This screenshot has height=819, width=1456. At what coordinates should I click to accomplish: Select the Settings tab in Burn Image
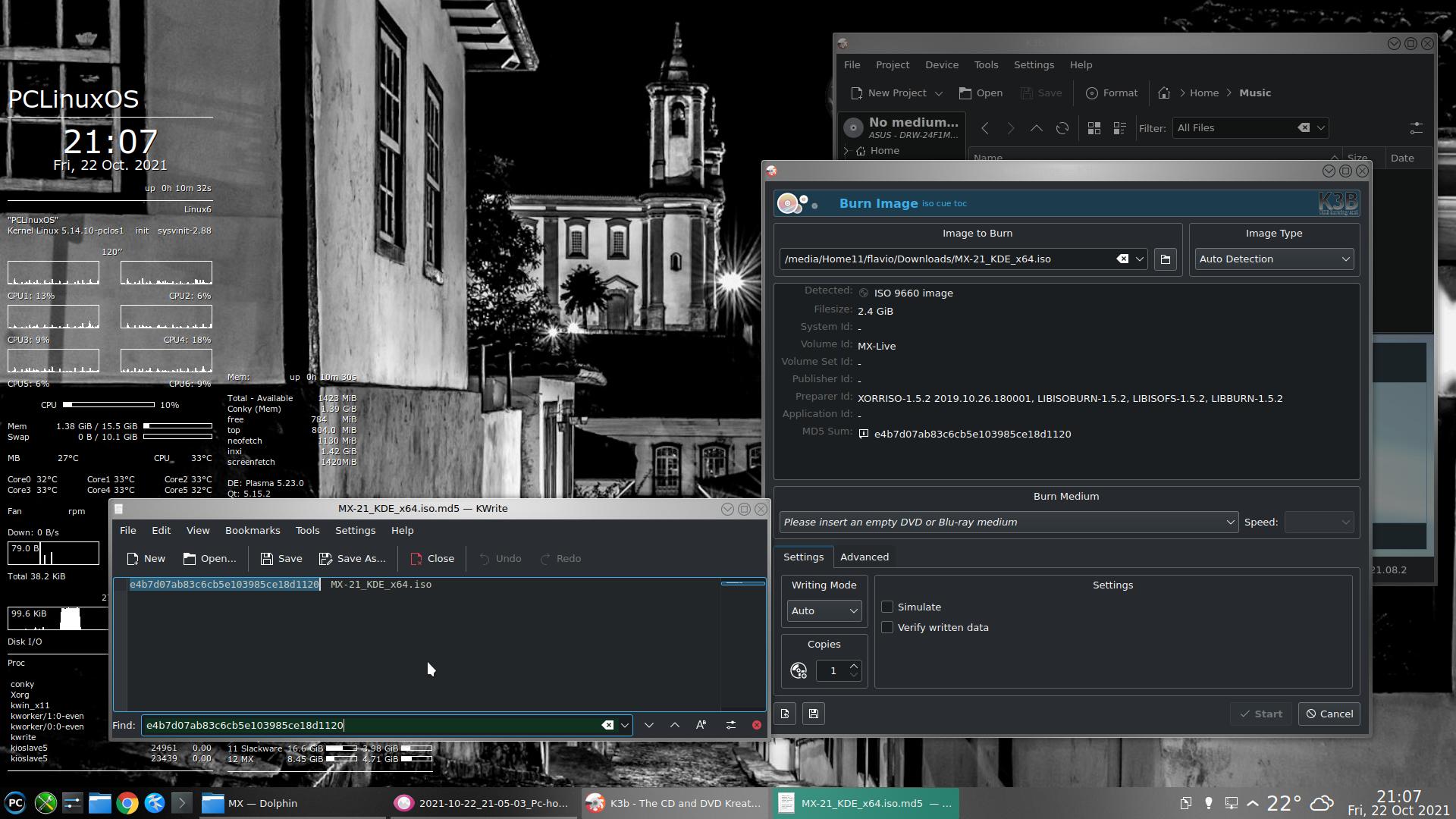point(803,557)
